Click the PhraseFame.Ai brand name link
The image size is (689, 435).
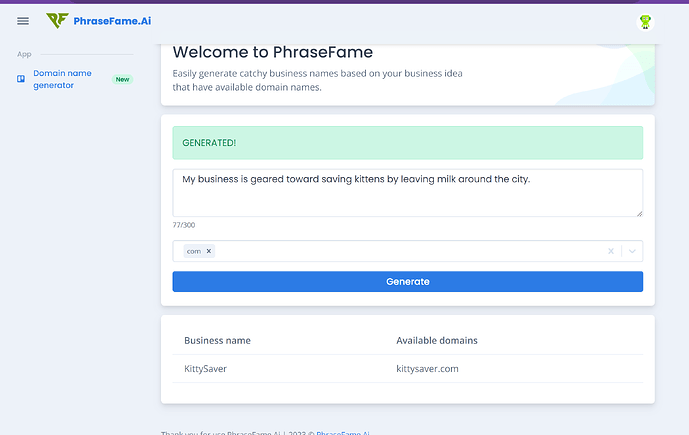coord(112,21)
